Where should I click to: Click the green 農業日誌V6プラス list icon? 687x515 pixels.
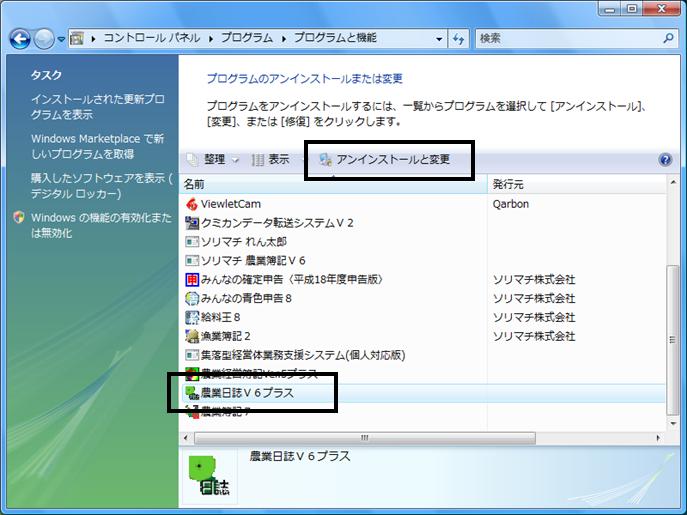pyautogui.click(x=191, y=393)
